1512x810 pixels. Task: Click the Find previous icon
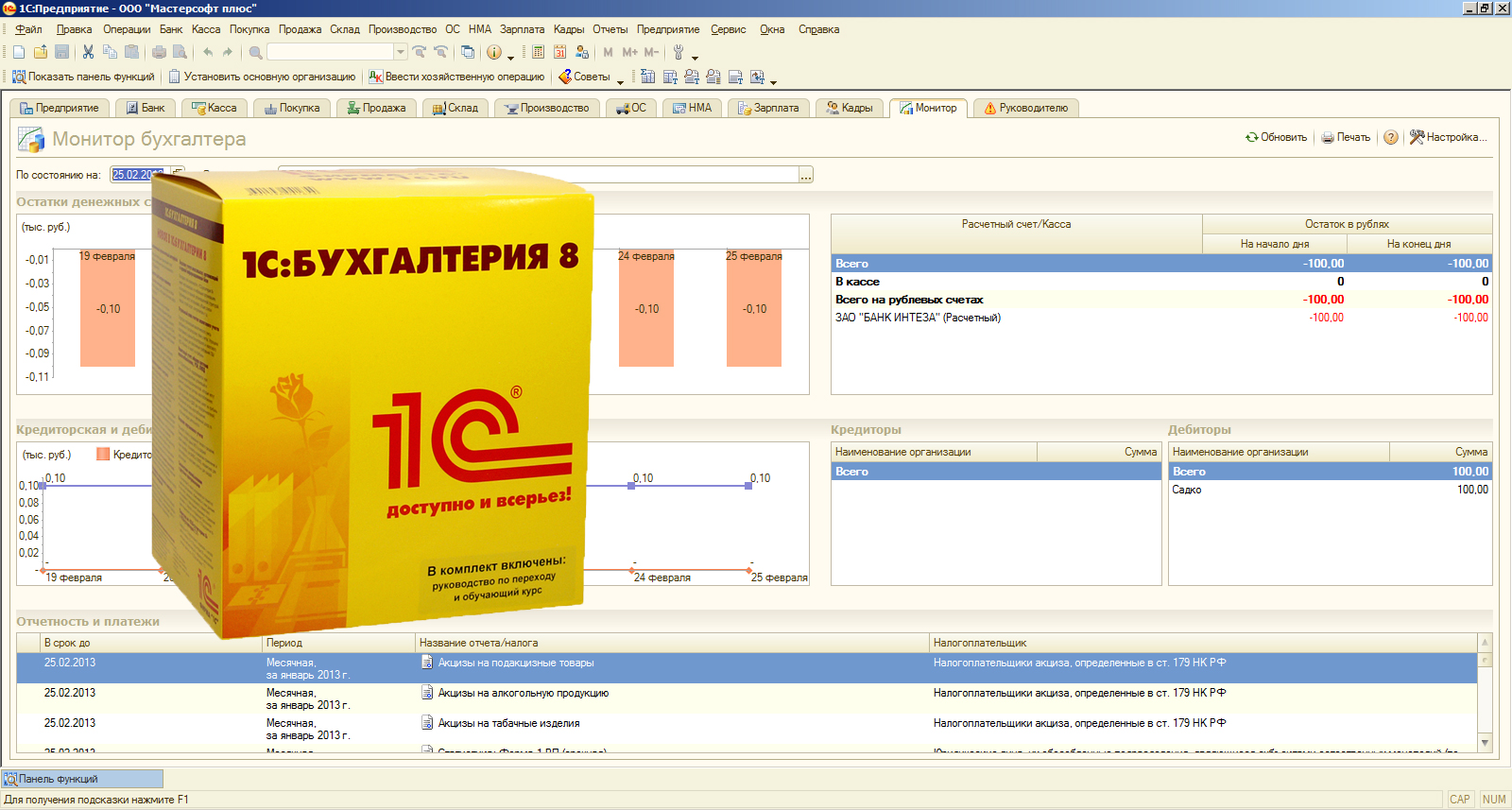coord(440,52)
